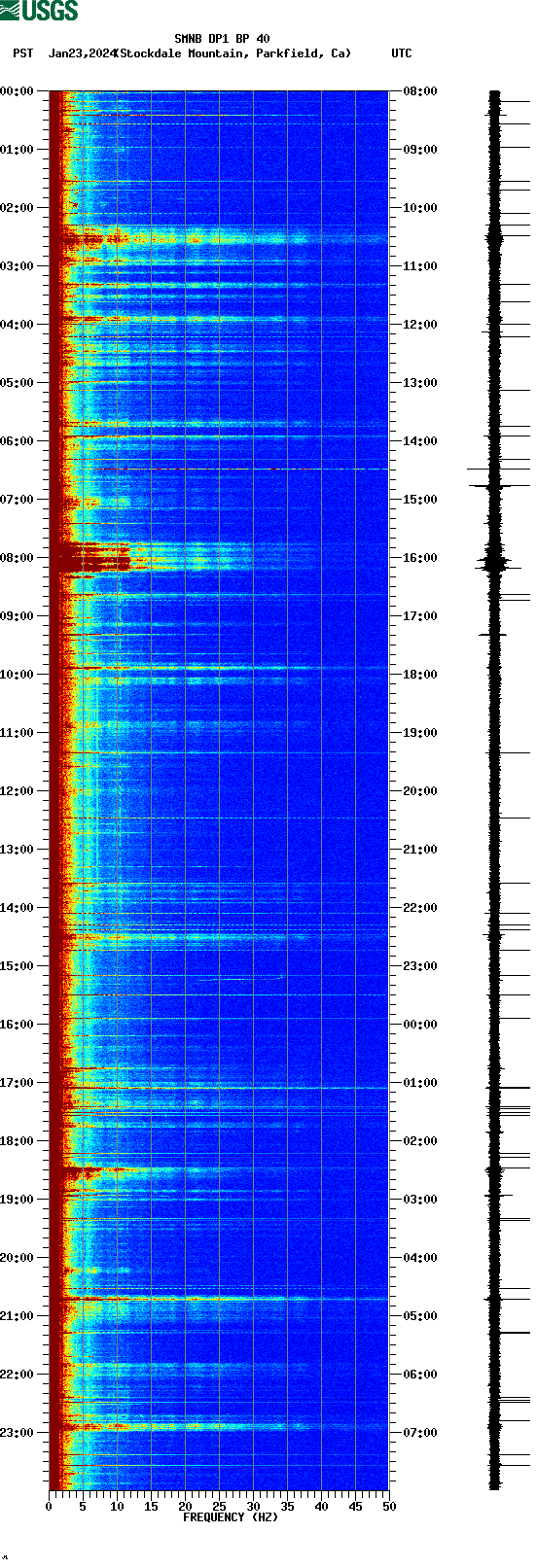Click the PST '13:00' time label

tap(18, 850)
